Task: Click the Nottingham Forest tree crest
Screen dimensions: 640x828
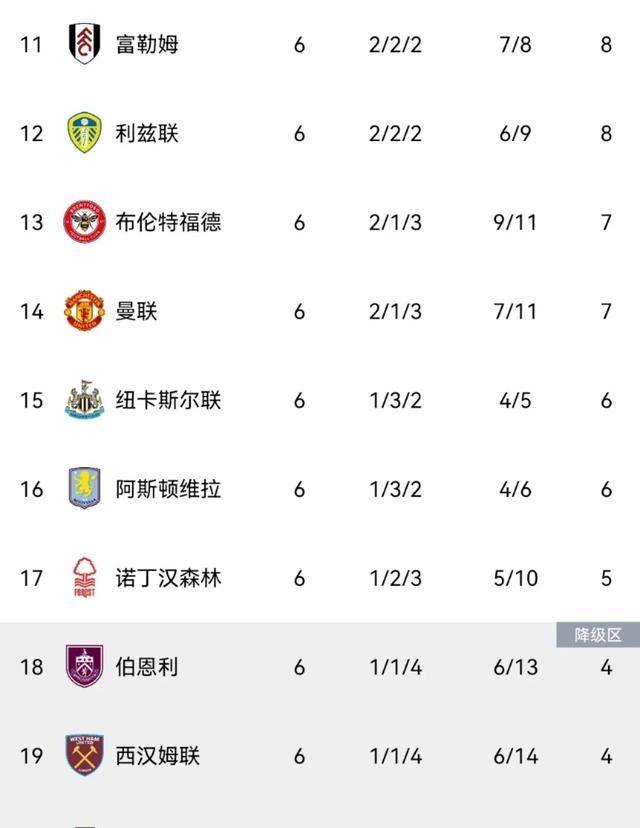Action: (x=84, y=578)
